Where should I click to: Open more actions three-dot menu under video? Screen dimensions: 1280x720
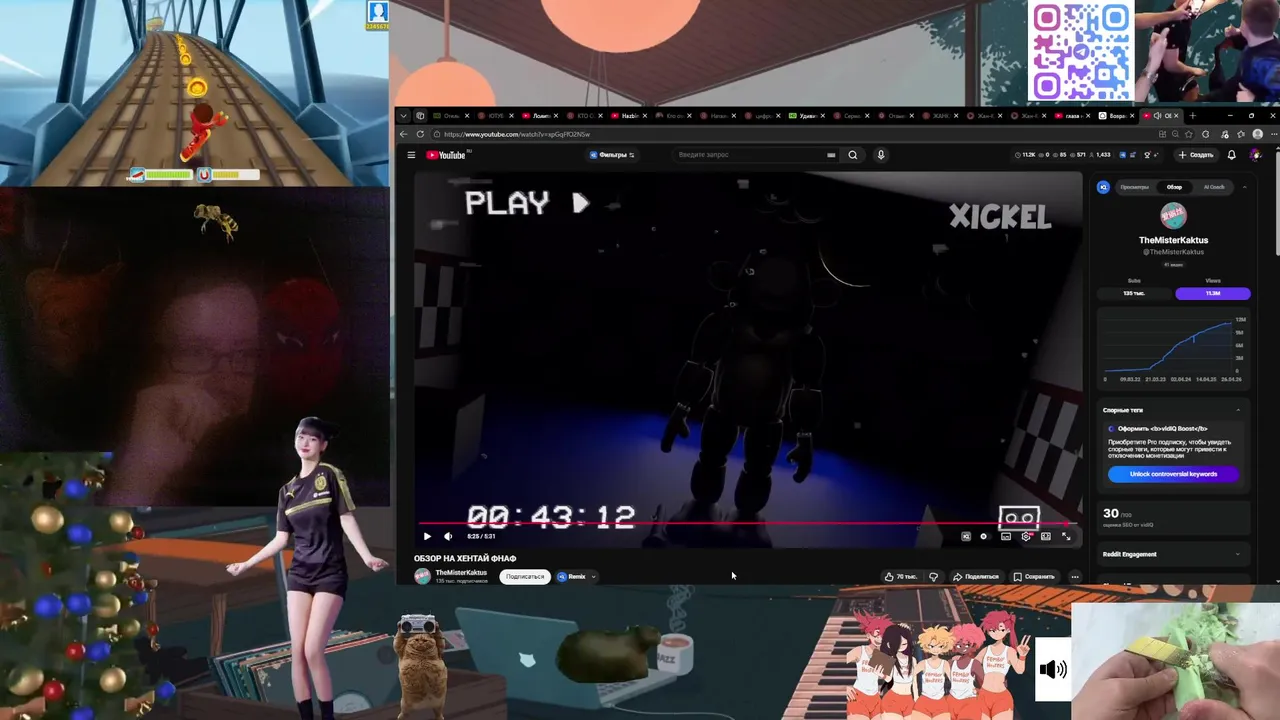click(x=1075, y=576)
